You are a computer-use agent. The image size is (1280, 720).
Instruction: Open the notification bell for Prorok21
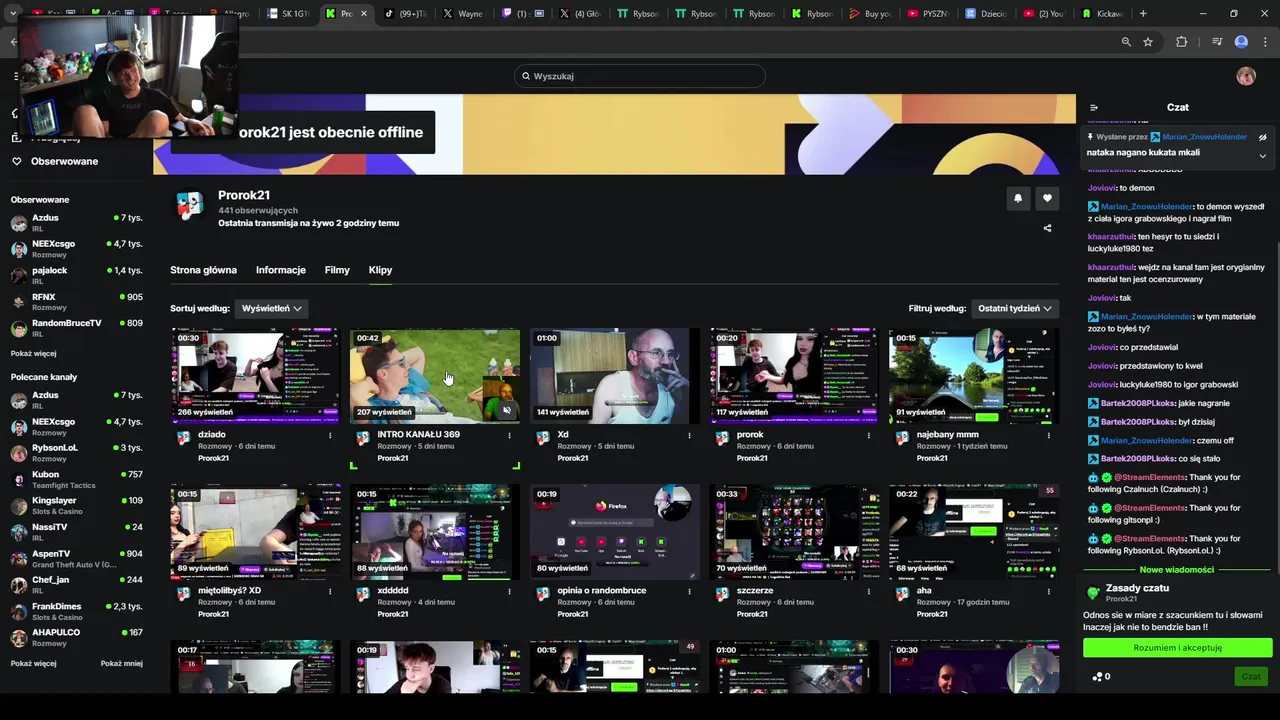pyautogui.click(x=1018, y=198)
